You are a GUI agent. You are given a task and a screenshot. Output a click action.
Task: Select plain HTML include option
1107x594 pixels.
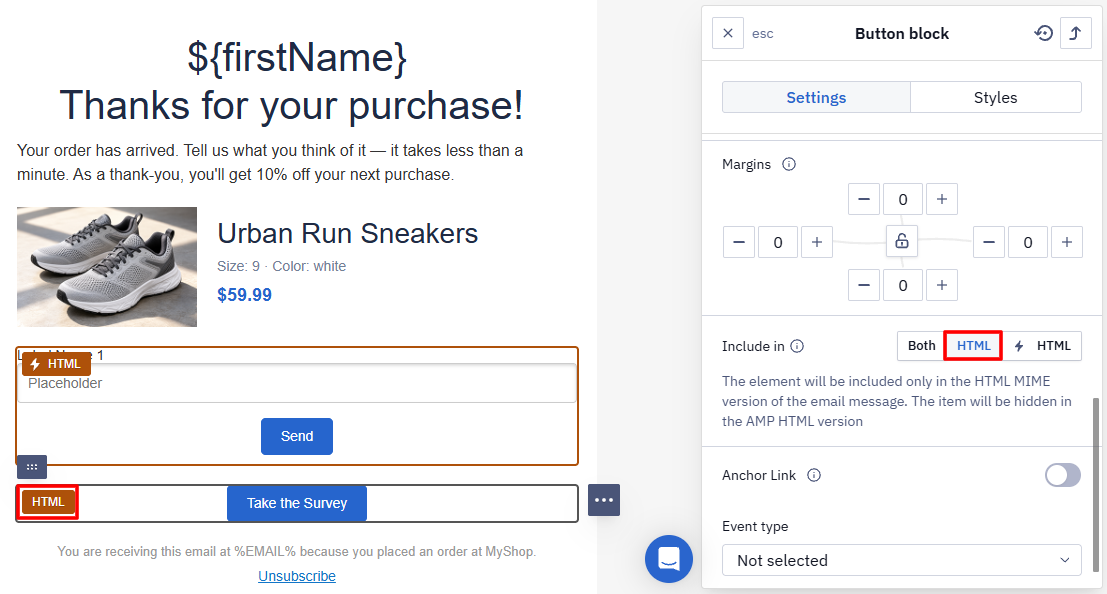(974, 345)
